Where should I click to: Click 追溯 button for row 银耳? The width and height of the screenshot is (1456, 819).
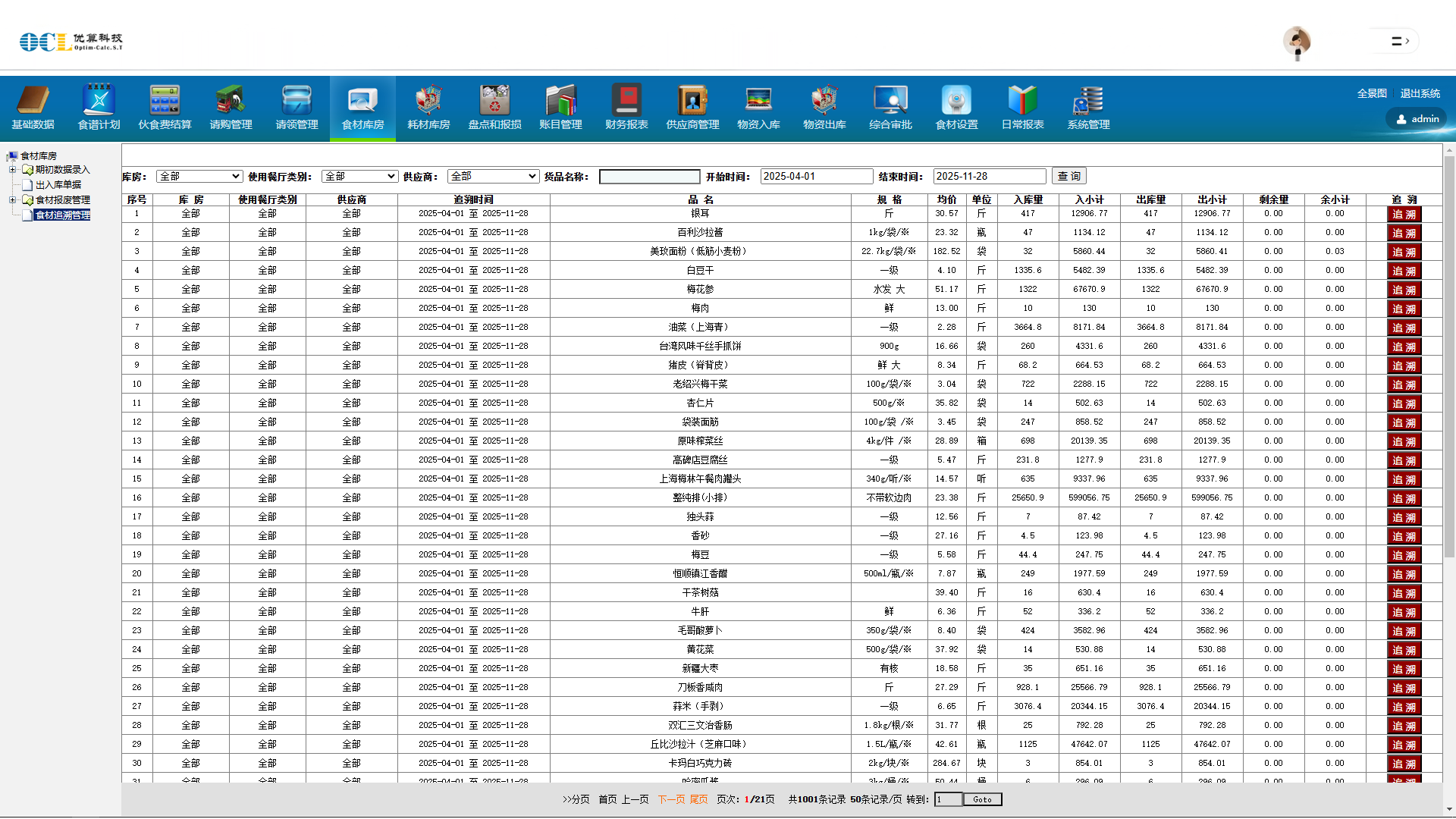click(x=1404, y=215)
